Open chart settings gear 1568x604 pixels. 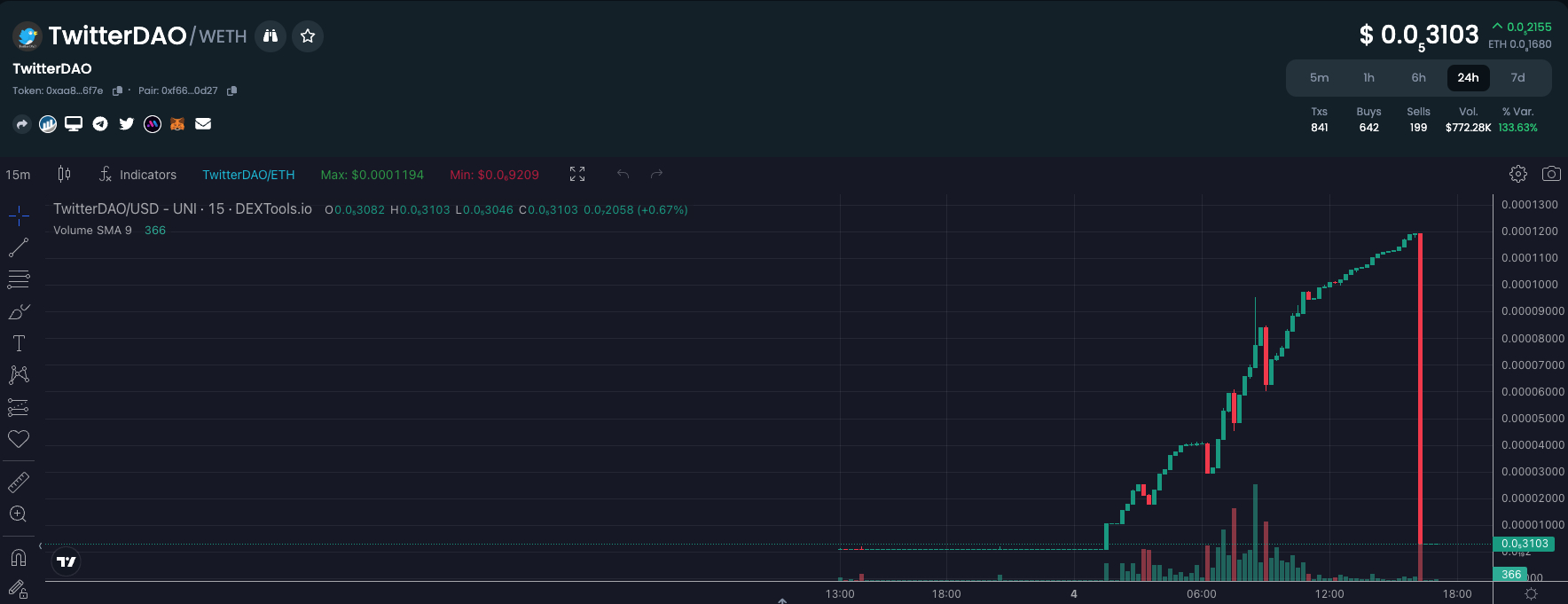1518,174
